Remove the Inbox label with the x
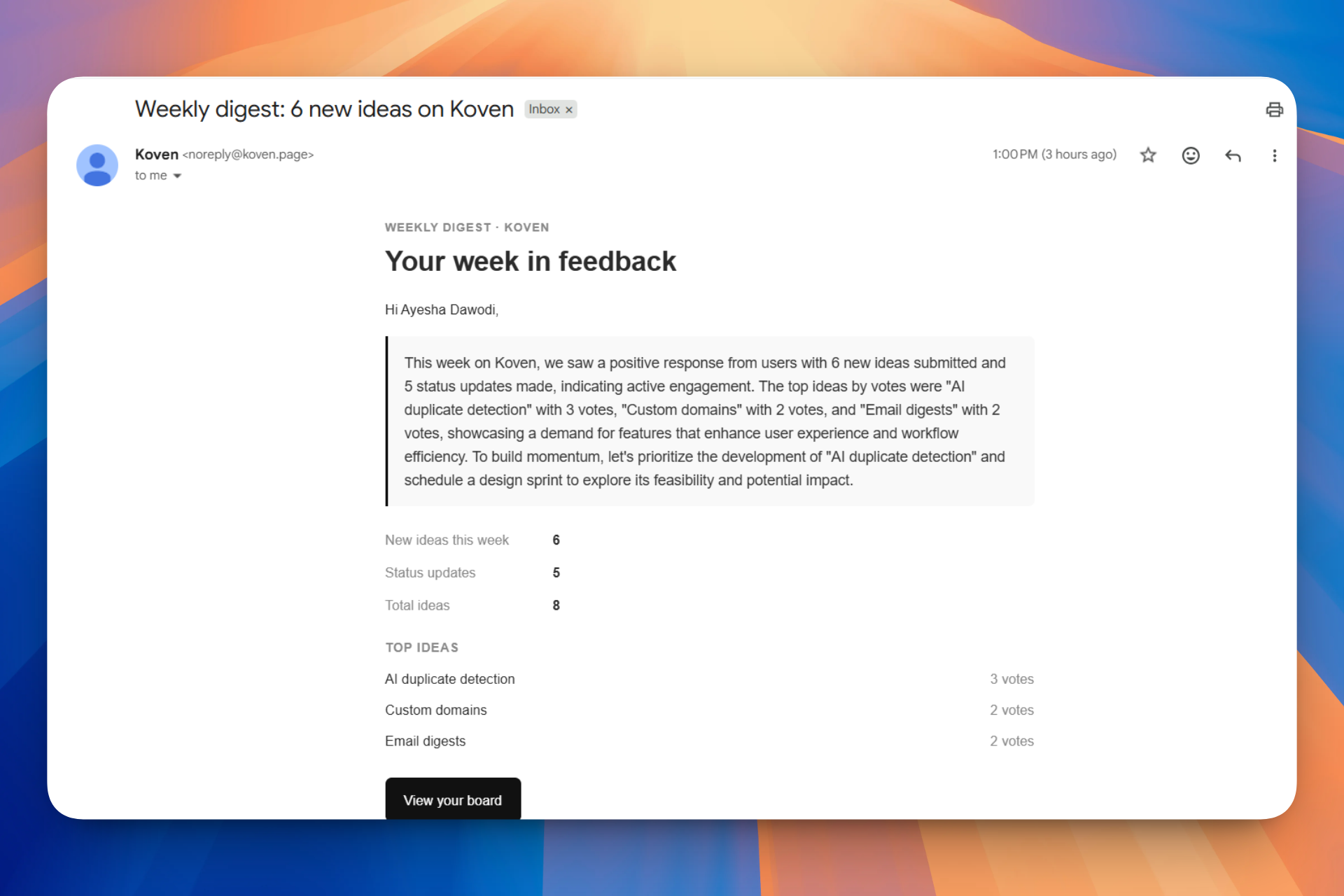 569,110
